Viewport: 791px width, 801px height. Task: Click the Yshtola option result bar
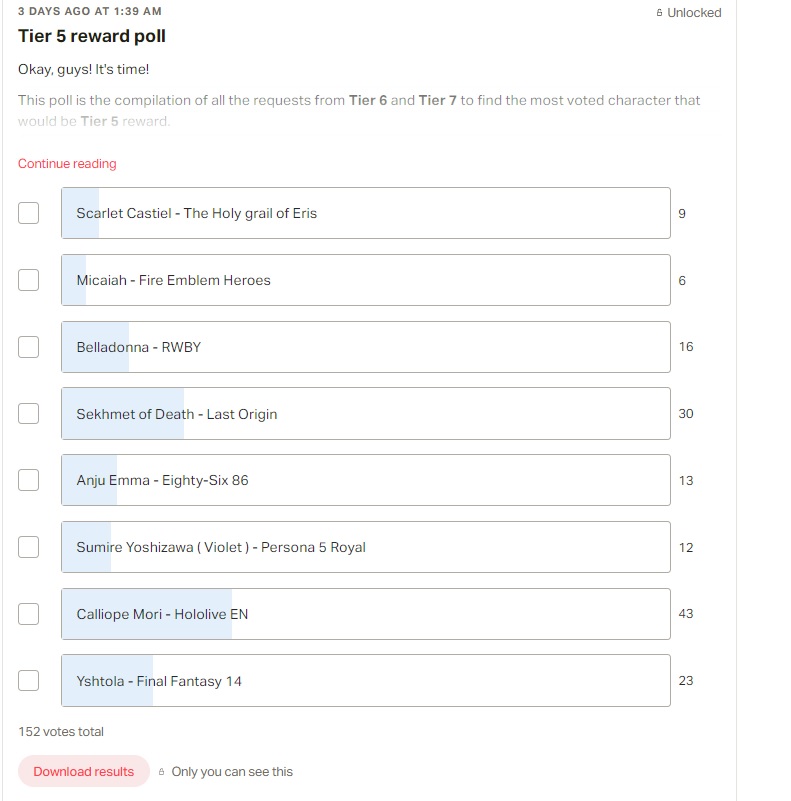tap(366, 680)
